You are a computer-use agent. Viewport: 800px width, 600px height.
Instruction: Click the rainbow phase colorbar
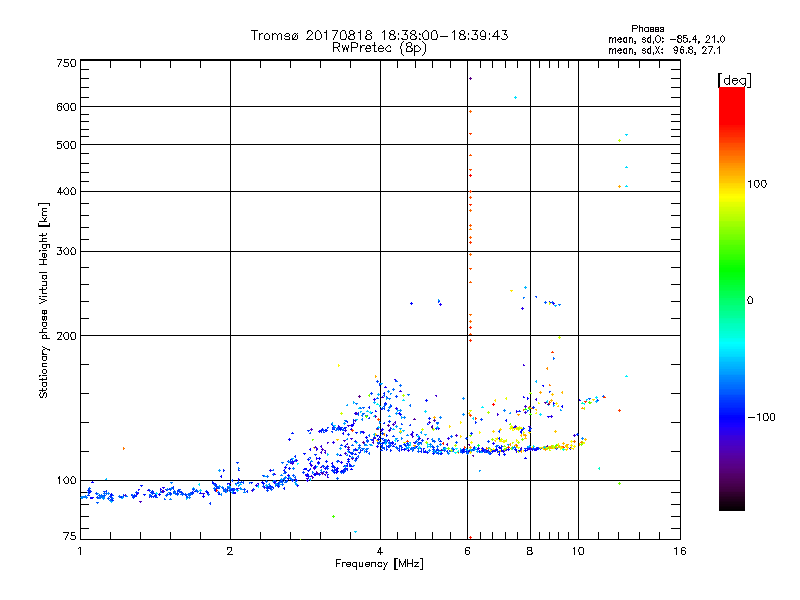732,298
